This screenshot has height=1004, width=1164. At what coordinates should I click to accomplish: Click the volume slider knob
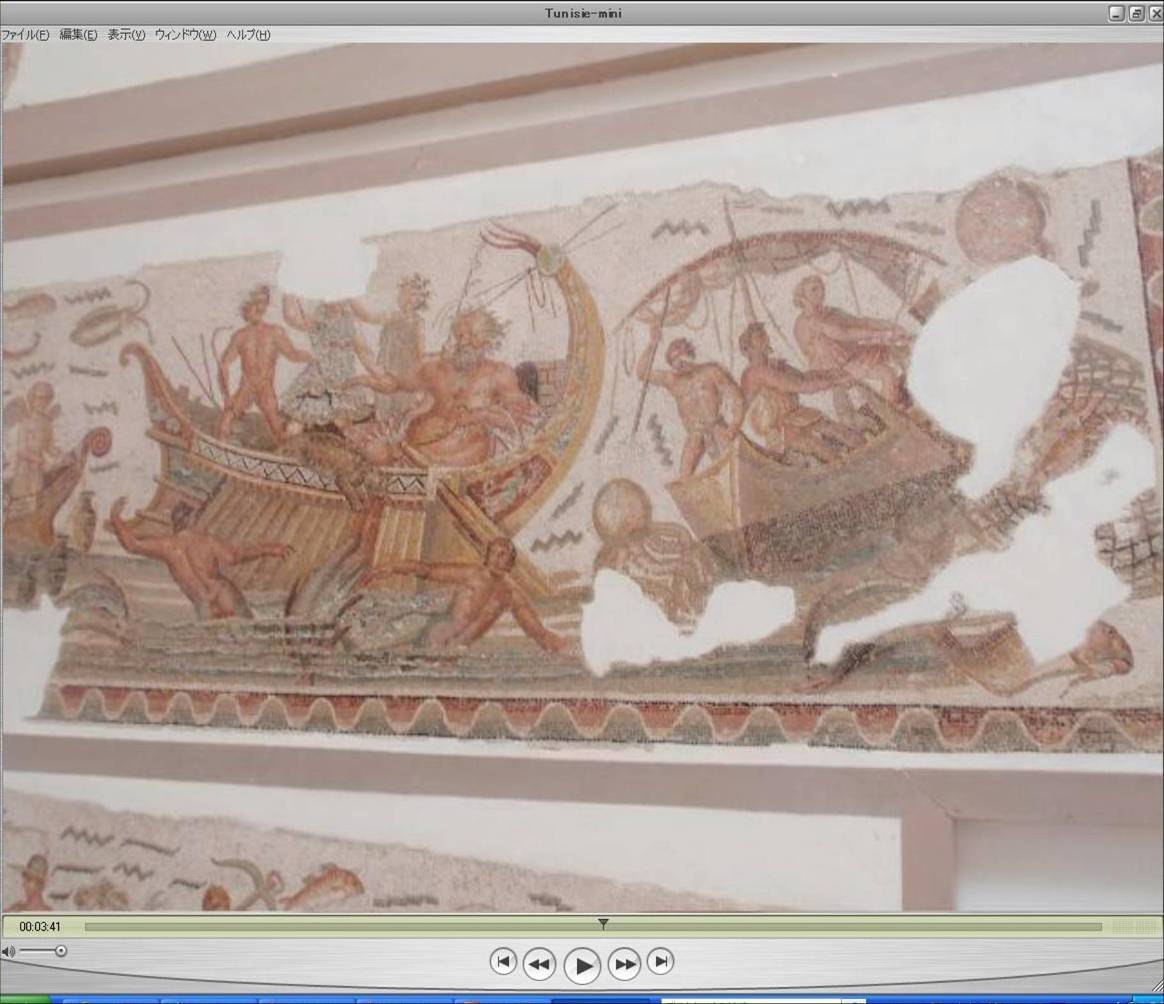[x=61, y=951]
